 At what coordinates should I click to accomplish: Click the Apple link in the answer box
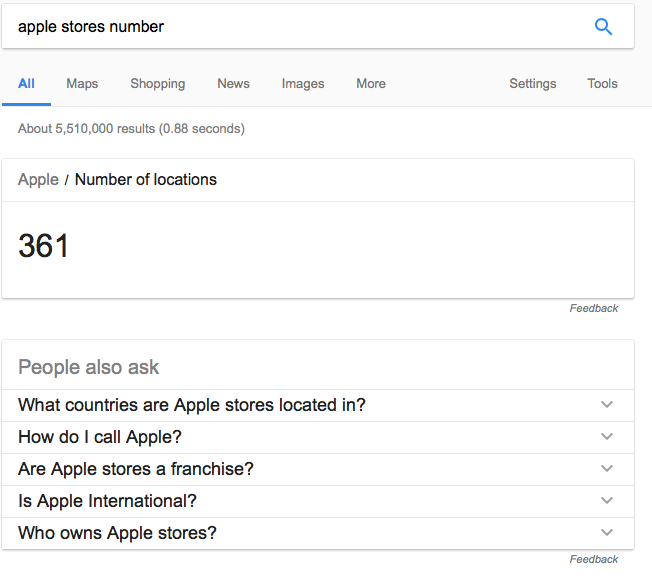click(x=38, y=180)
